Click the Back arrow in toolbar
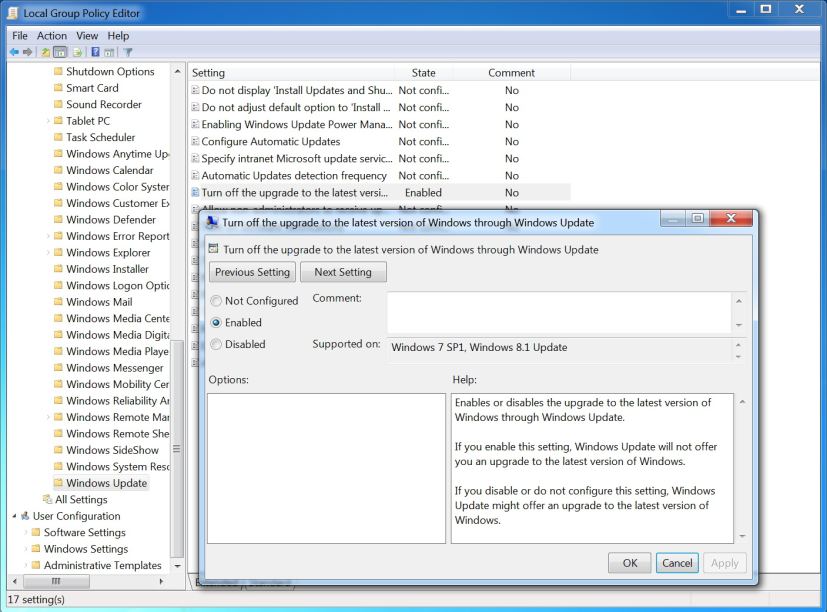This screenshot has height=612, width=827. [x=14, y=52]
